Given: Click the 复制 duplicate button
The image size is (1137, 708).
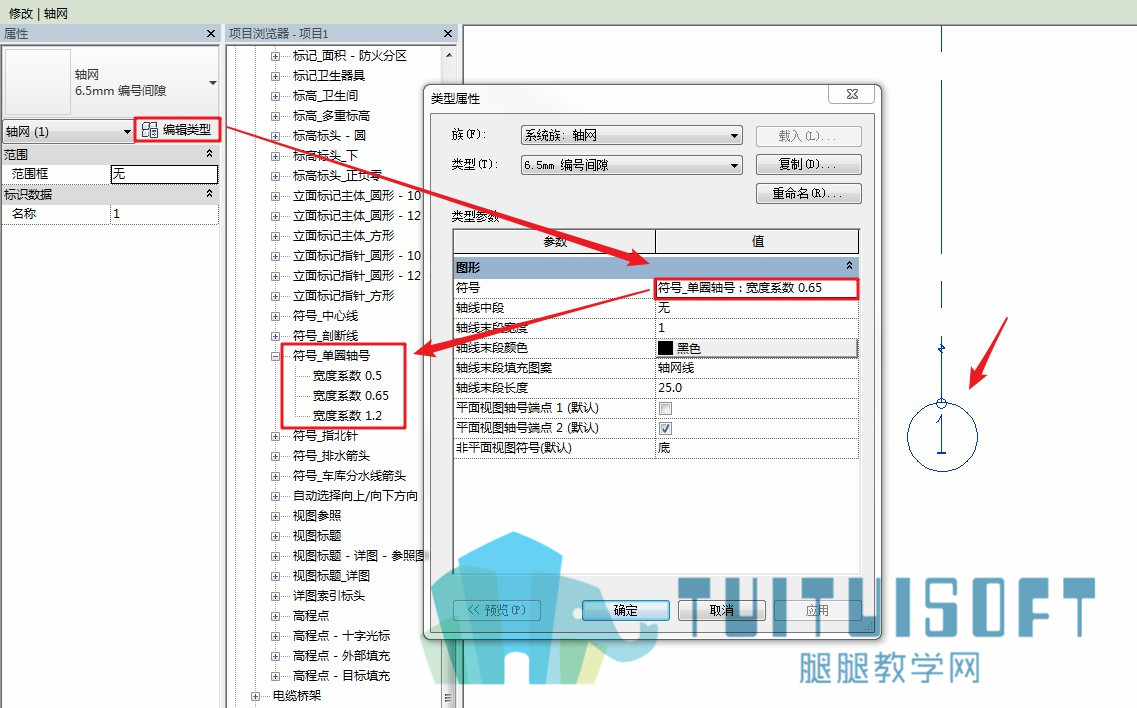Looking at the screenshot, I should [x=809, y=165].
